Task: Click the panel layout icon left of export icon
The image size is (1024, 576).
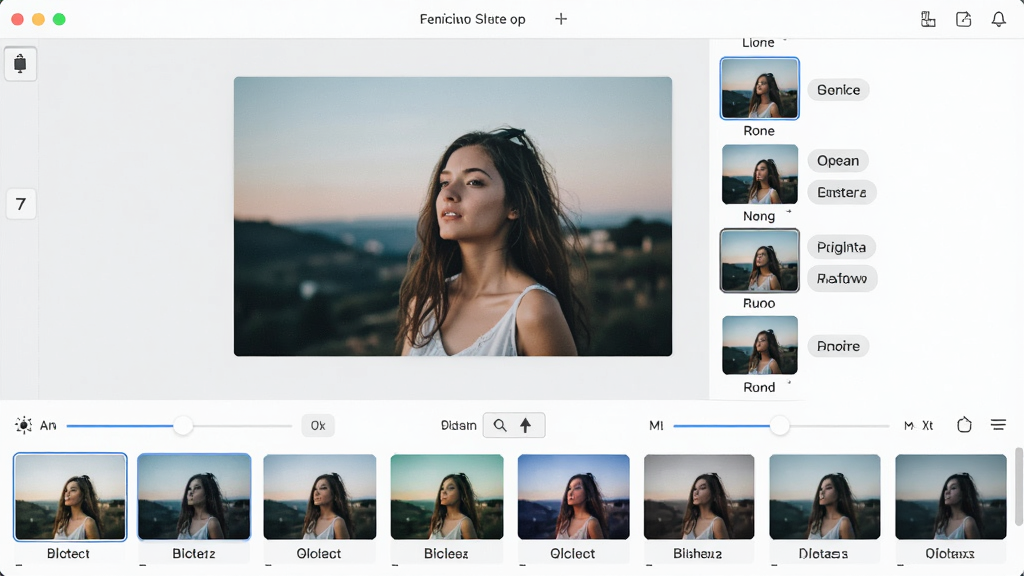Action: (x=928, y=19)
